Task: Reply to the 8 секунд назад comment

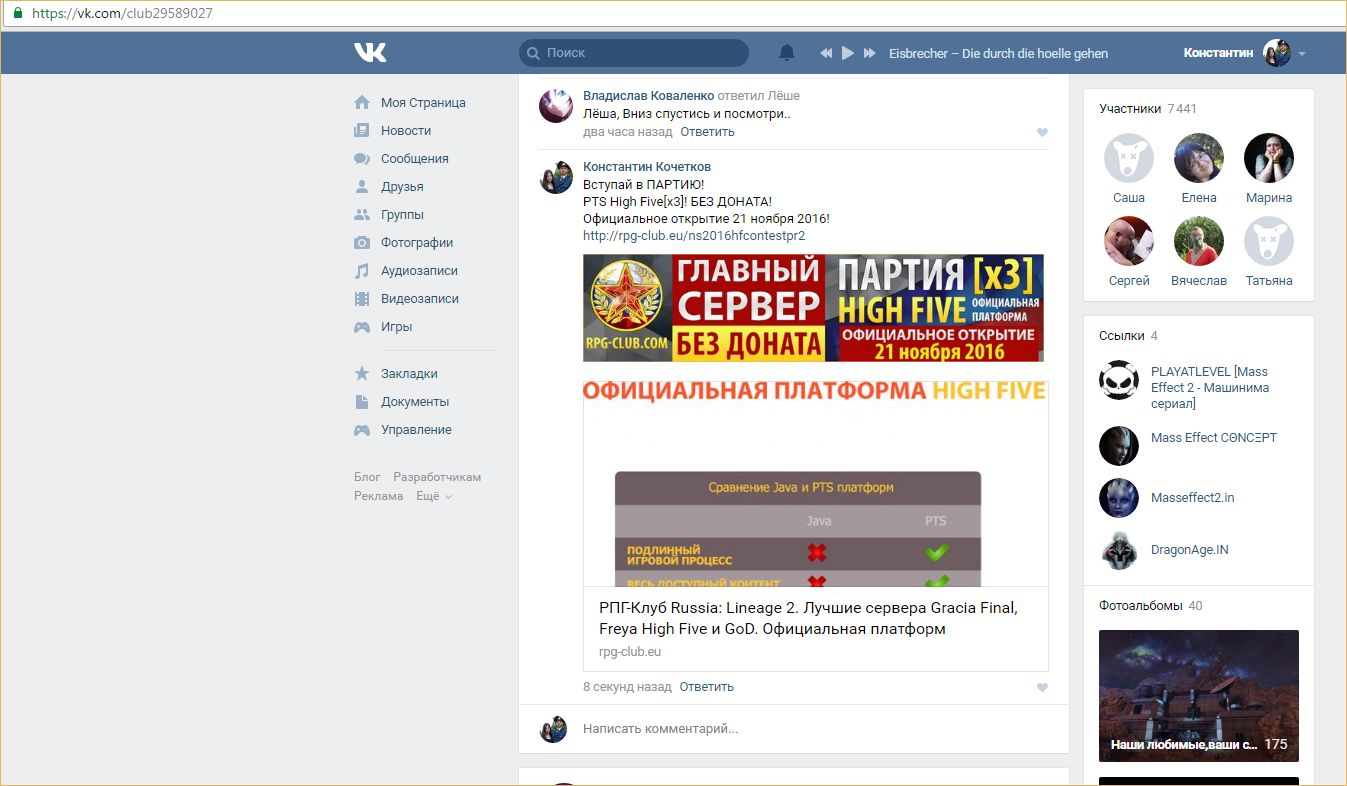Action: tap(707, 686)
